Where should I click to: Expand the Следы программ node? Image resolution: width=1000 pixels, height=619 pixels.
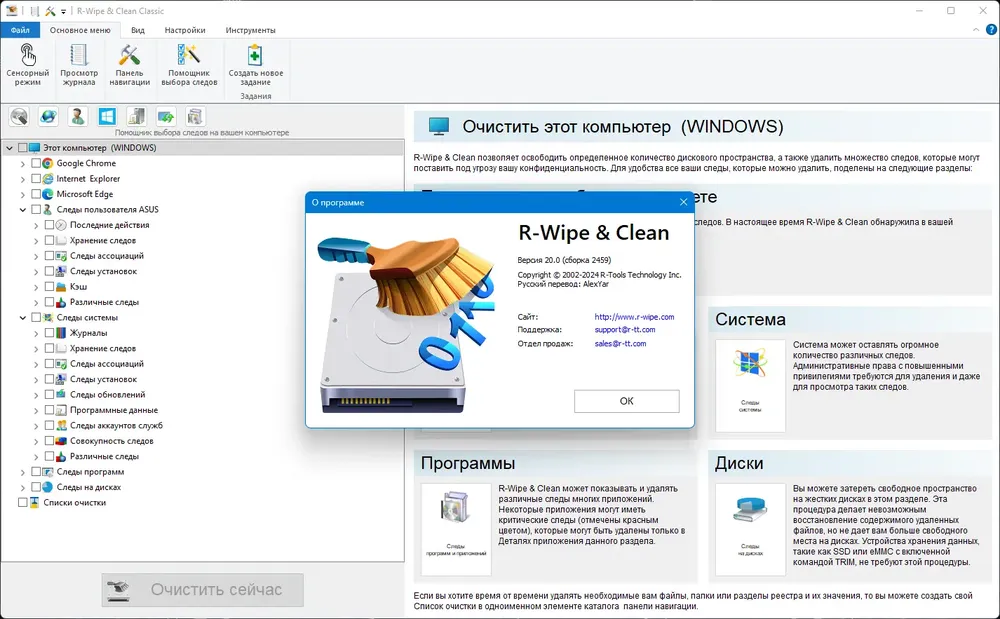click(22, 472)
